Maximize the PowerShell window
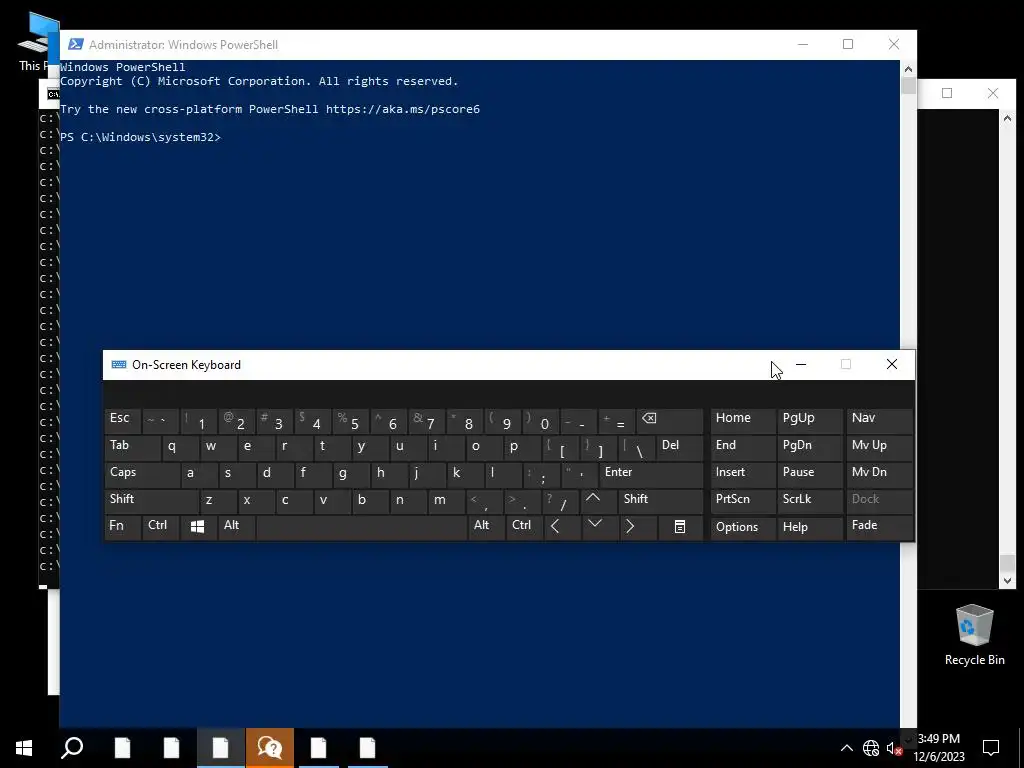1024x768 pixels. pyautogui.click(x=848, y=44)
